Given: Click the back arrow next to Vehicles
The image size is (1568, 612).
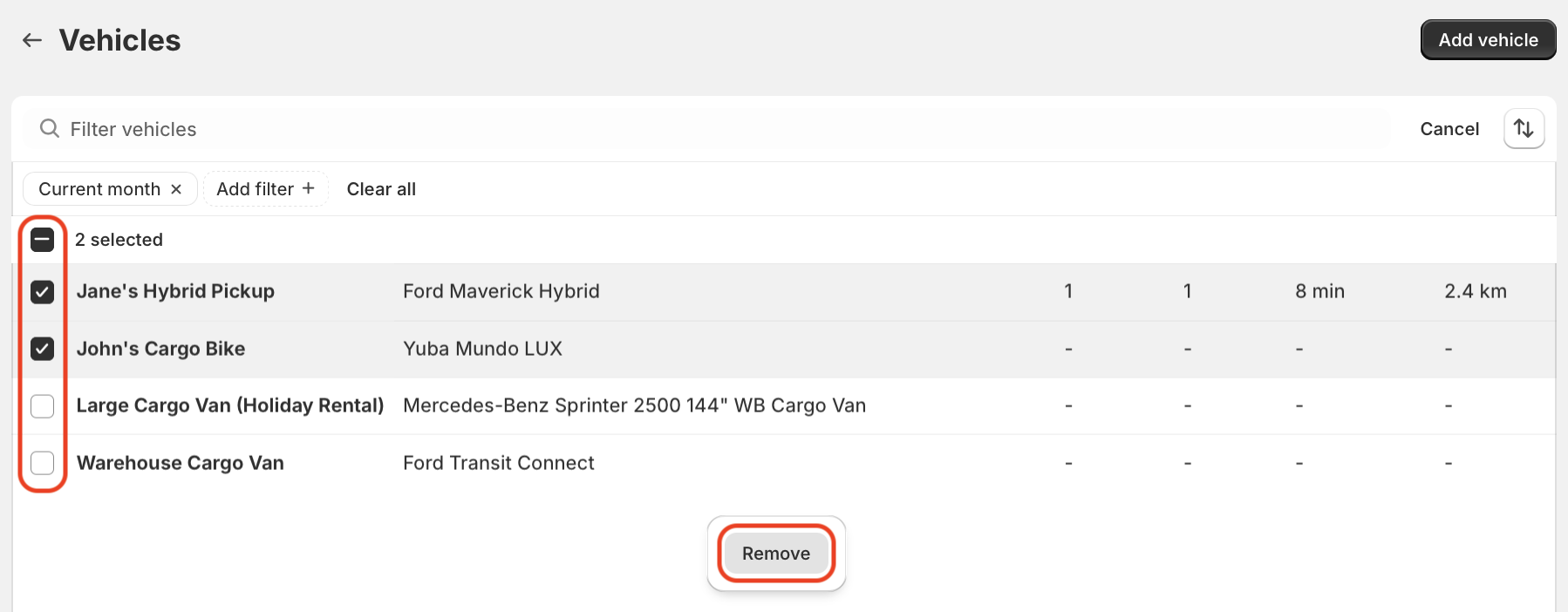Looking at the screenshot, I should (32, 40).
